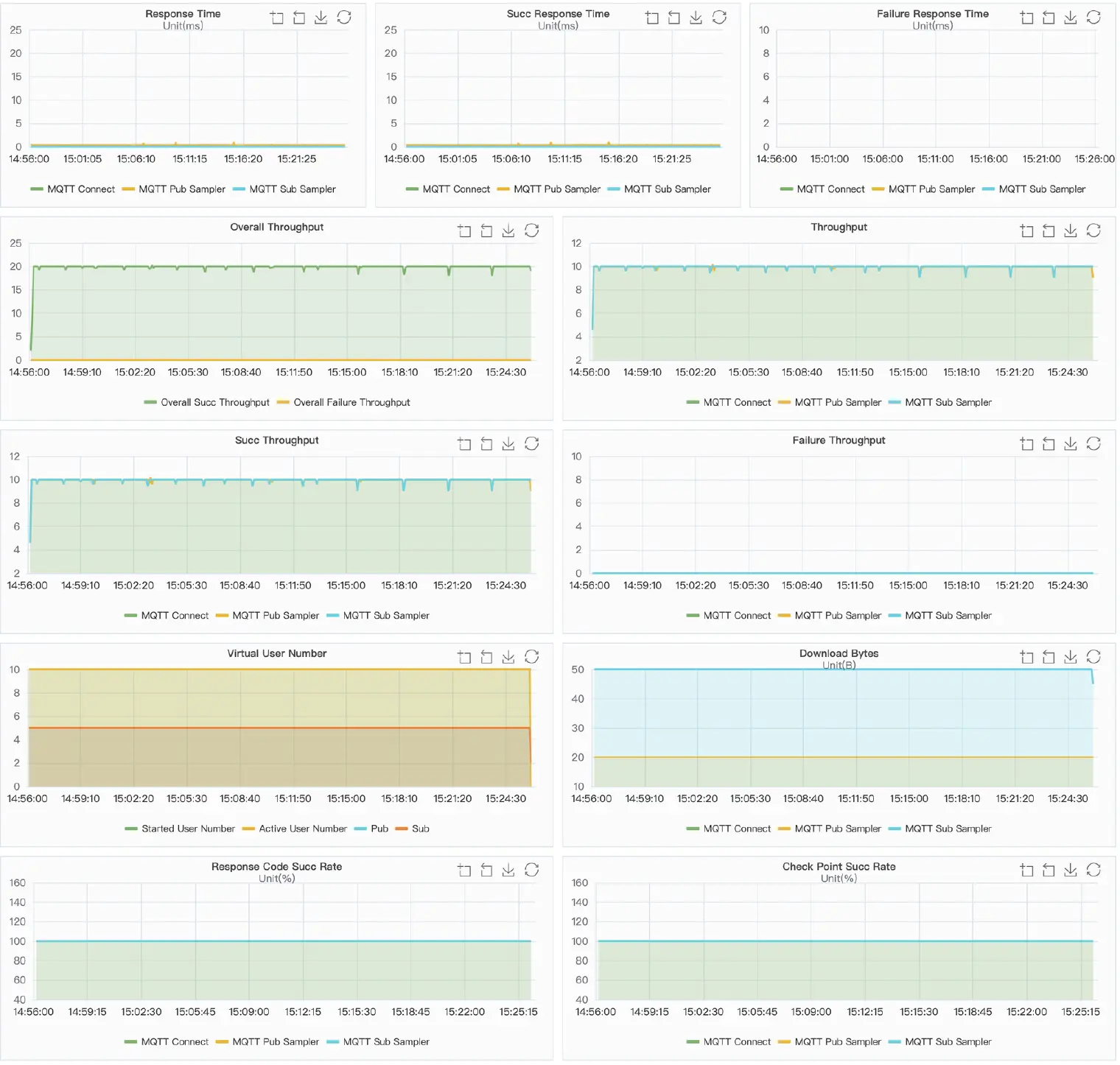Reset zoom on Virtual User Number chart
The width and height of the screenshot is (1120, 1065).
486,657
